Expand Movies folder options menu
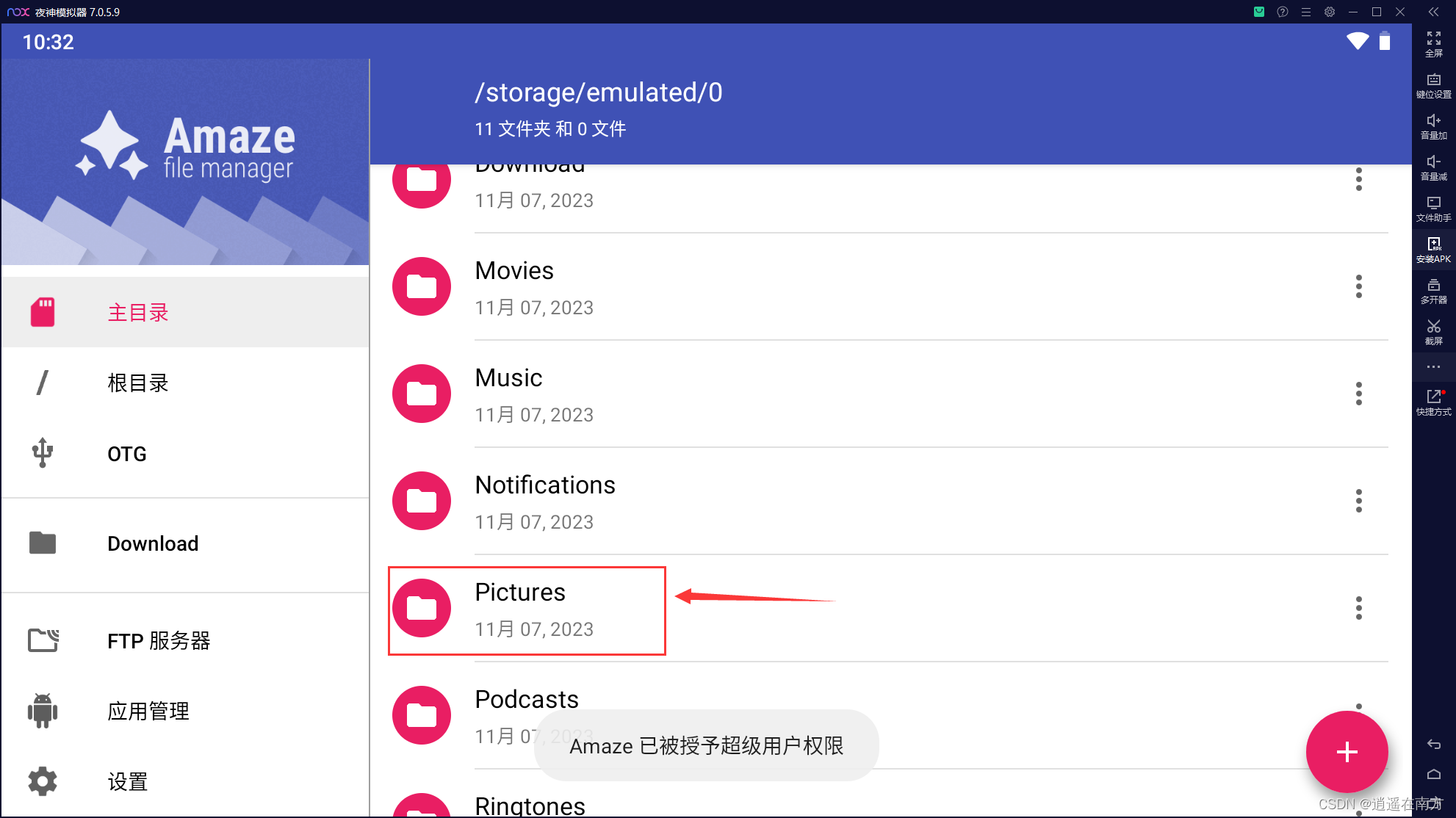 1357,287
